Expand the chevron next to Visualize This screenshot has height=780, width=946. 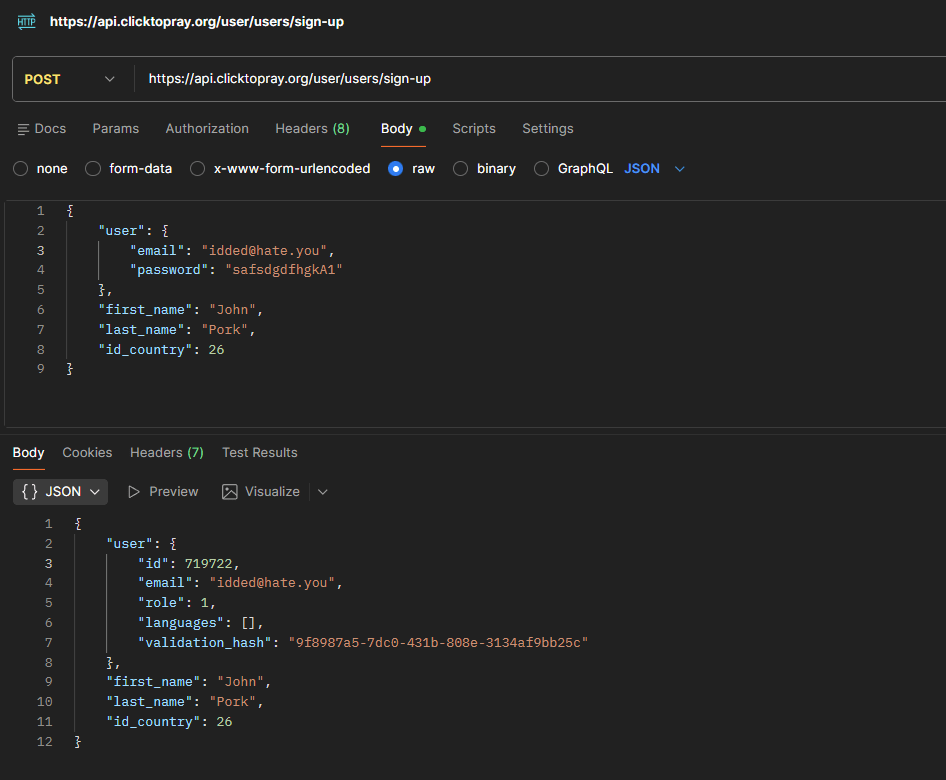point(323,492)
